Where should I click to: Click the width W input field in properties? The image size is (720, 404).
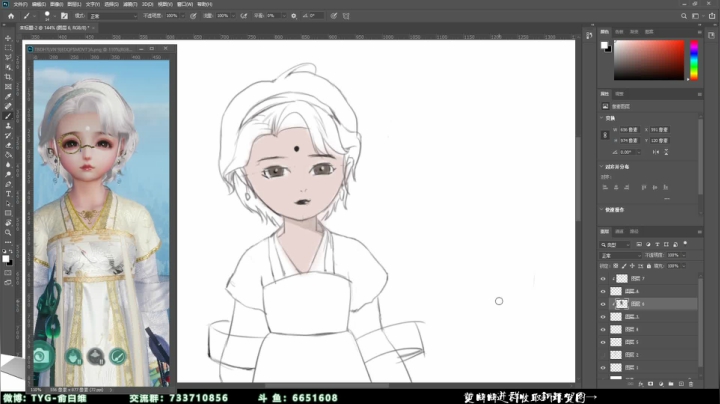point(630,130)
